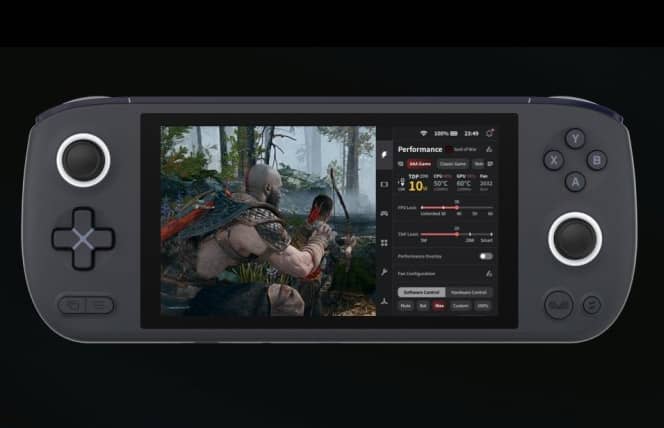Viewport: 664px width, 428px height.
Task: Click the notification bell icon
Action: [490, 133]
